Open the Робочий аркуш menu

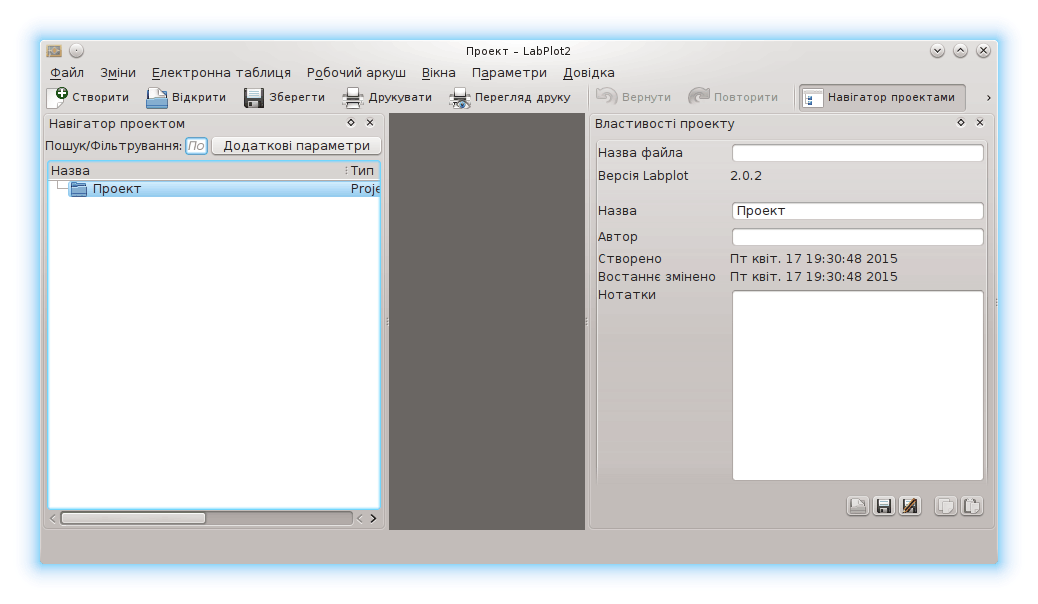pyautogui.click(x=356, y=73)
